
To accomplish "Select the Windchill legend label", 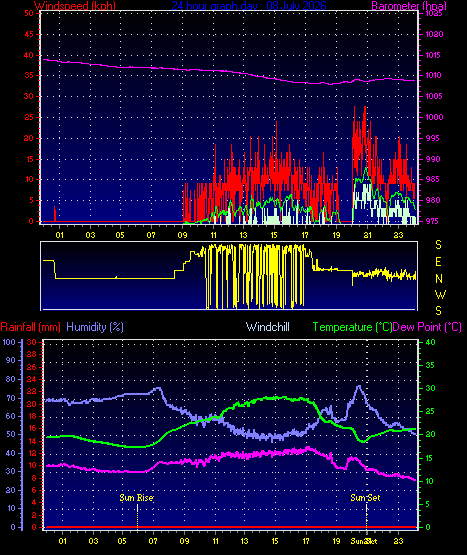I will pos(268,327).
